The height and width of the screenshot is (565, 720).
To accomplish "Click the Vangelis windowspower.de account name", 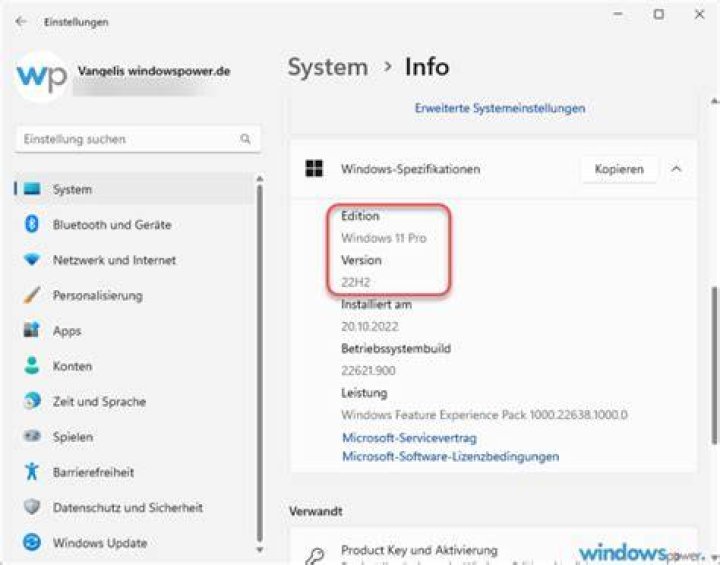I will point(154,71).
